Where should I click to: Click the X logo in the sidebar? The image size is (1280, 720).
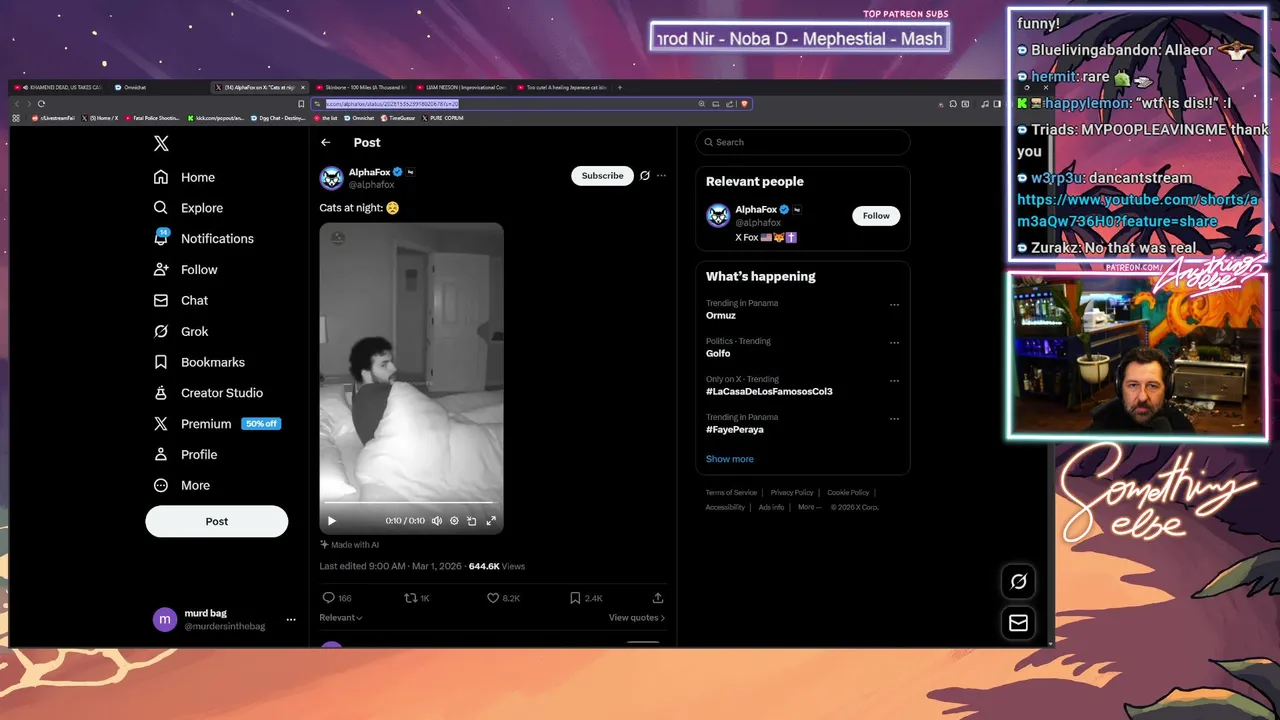coord(161,144)
